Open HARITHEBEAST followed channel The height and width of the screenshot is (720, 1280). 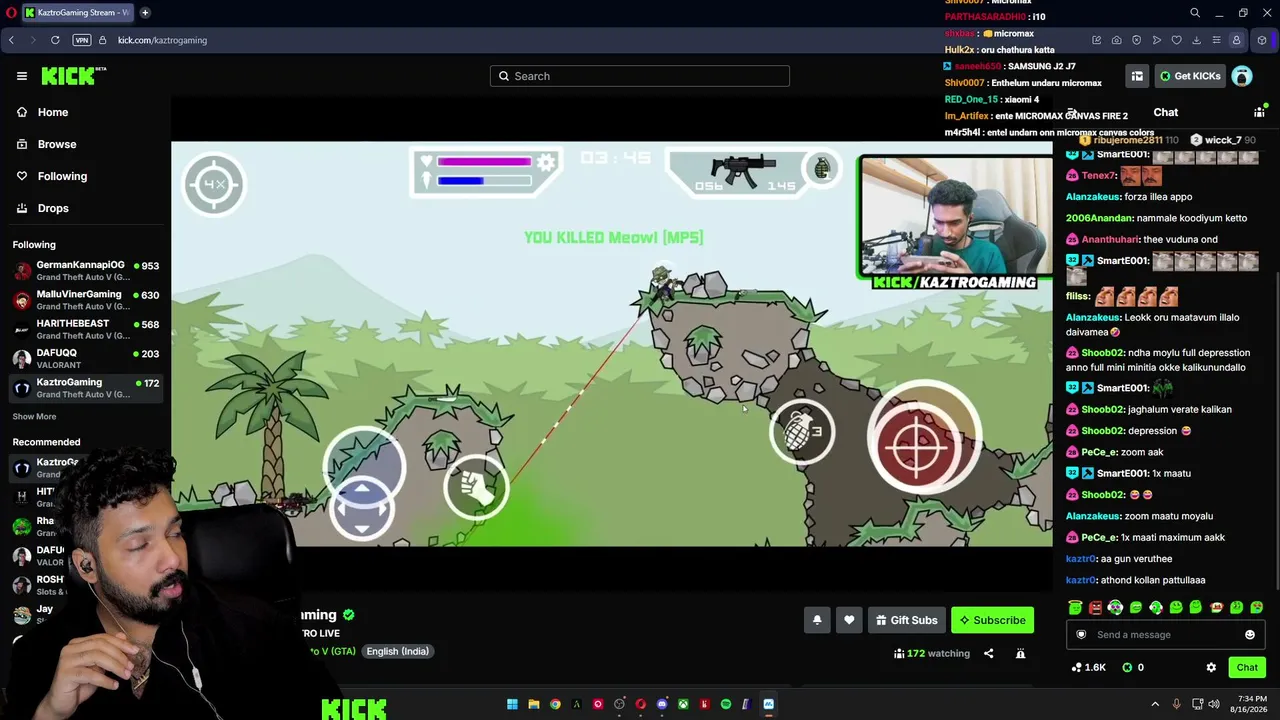(86, 329)
